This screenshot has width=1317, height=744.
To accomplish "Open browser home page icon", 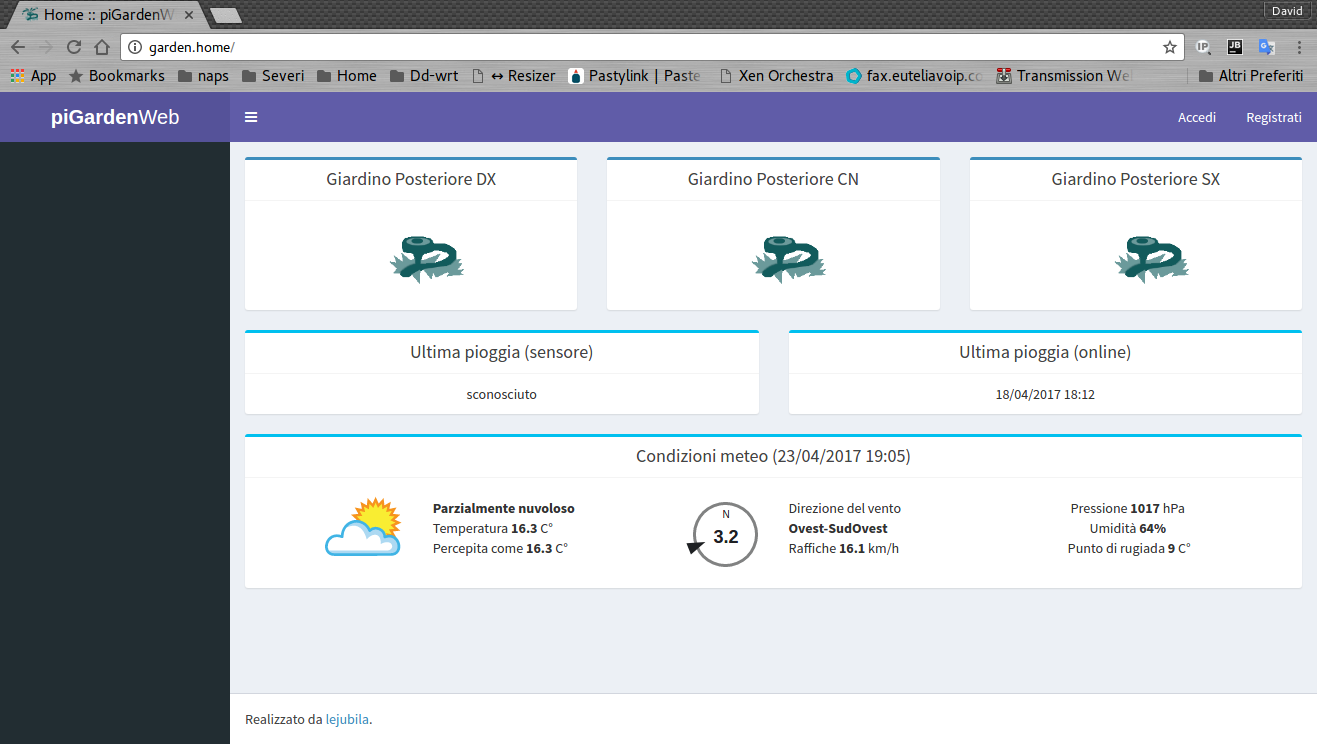I will [101, 47].
